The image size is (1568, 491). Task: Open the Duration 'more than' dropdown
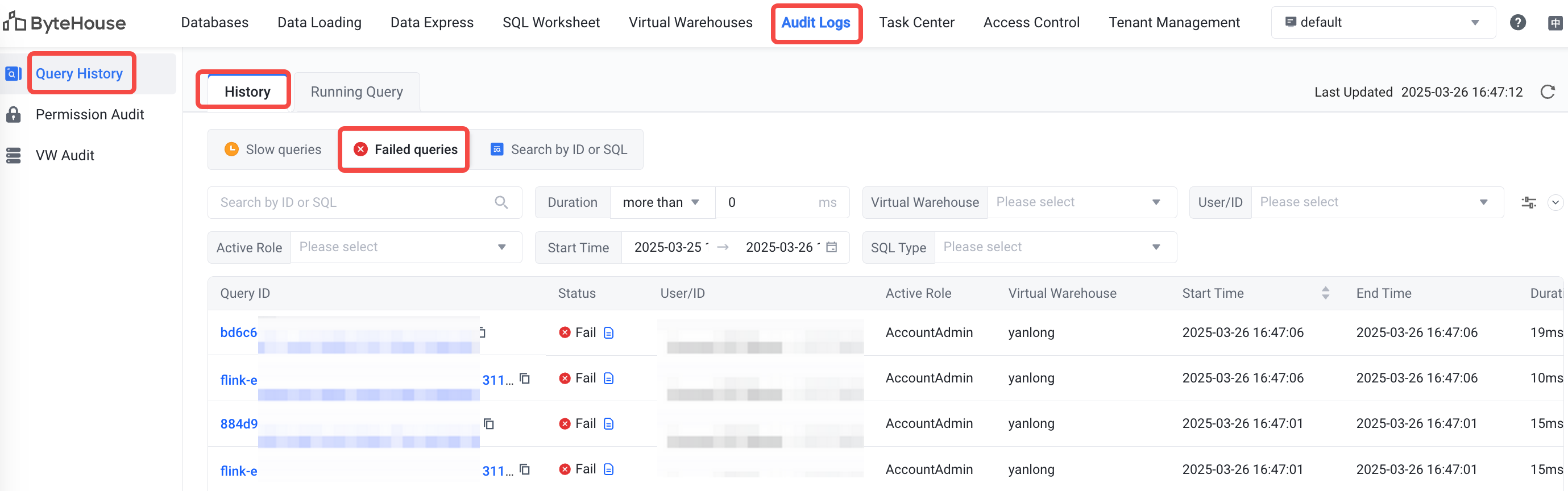(x=661, y=202)
